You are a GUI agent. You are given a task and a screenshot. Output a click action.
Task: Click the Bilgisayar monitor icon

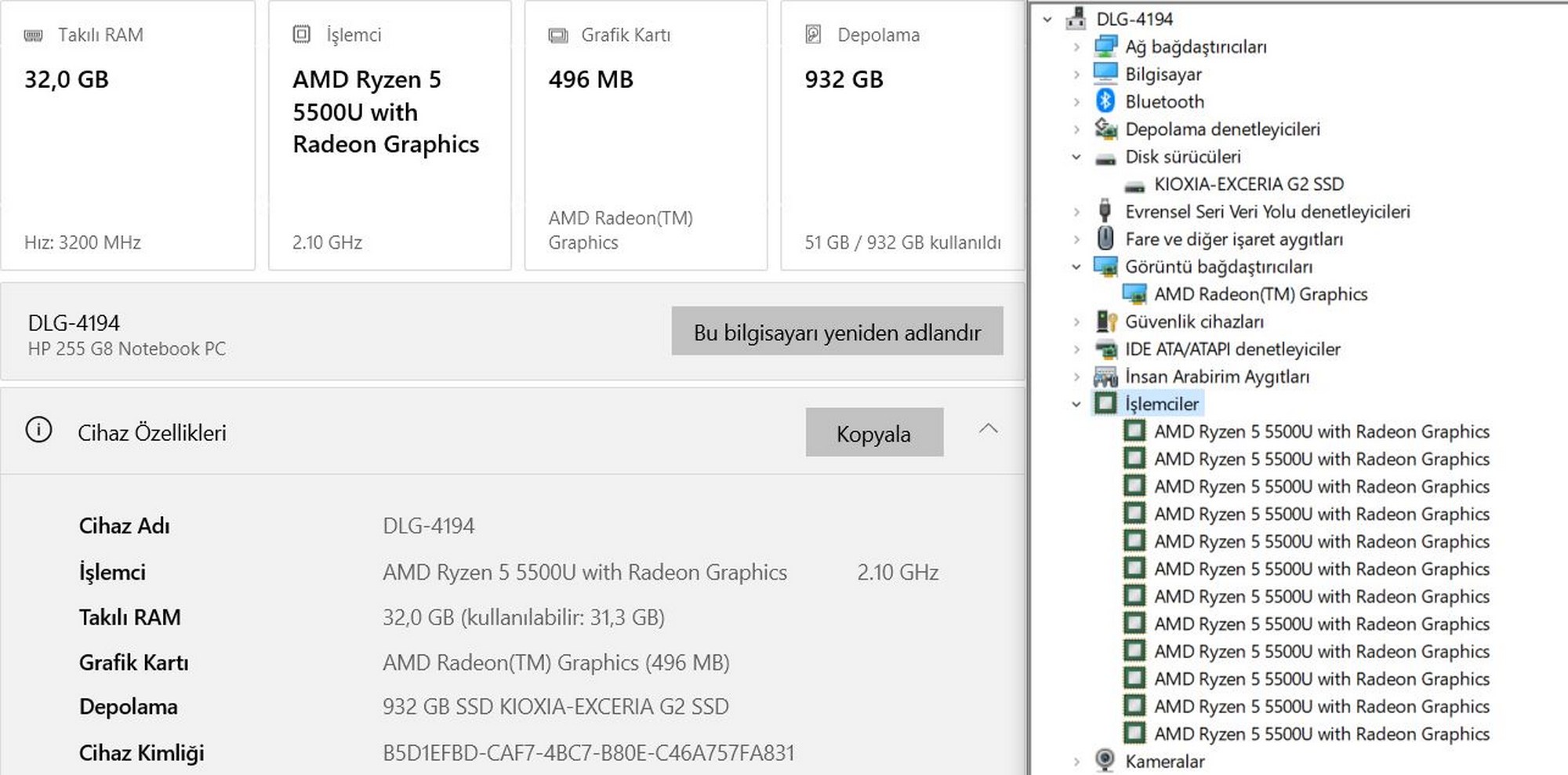click(1105, 74)
